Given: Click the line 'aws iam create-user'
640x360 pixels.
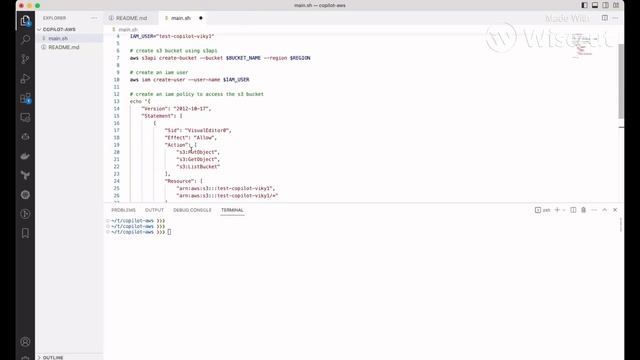Looking at the screenshot, I should point(189,80).
